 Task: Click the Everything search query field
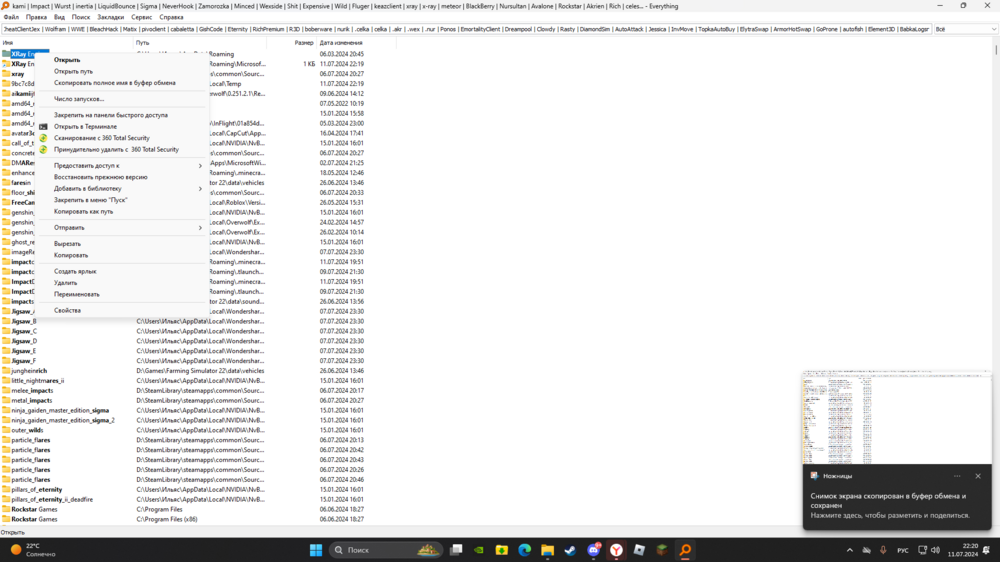(466, 29)
